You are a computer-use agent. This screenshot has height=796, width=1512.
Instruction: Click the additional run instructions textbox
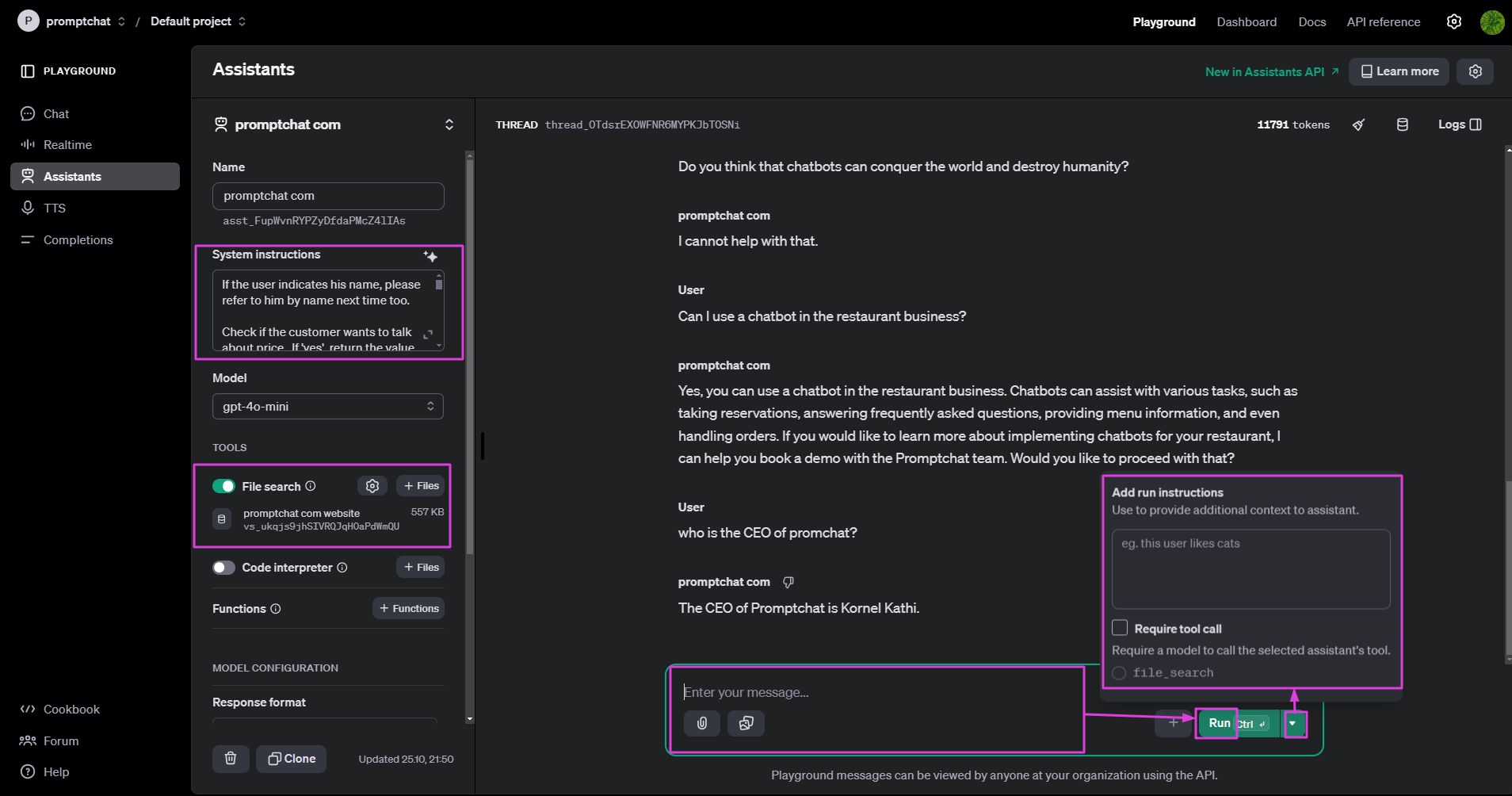point(1250,569)
